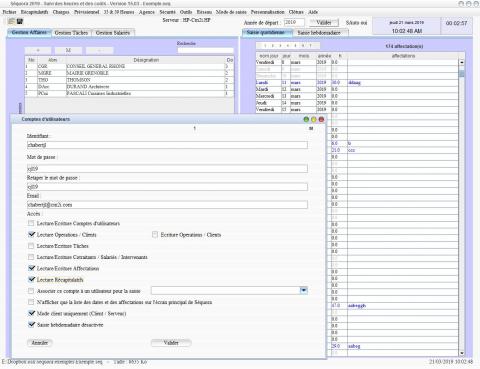Open the Récapitulatifs menu
This screenshot has width=480, height=369.
[34, 12]
